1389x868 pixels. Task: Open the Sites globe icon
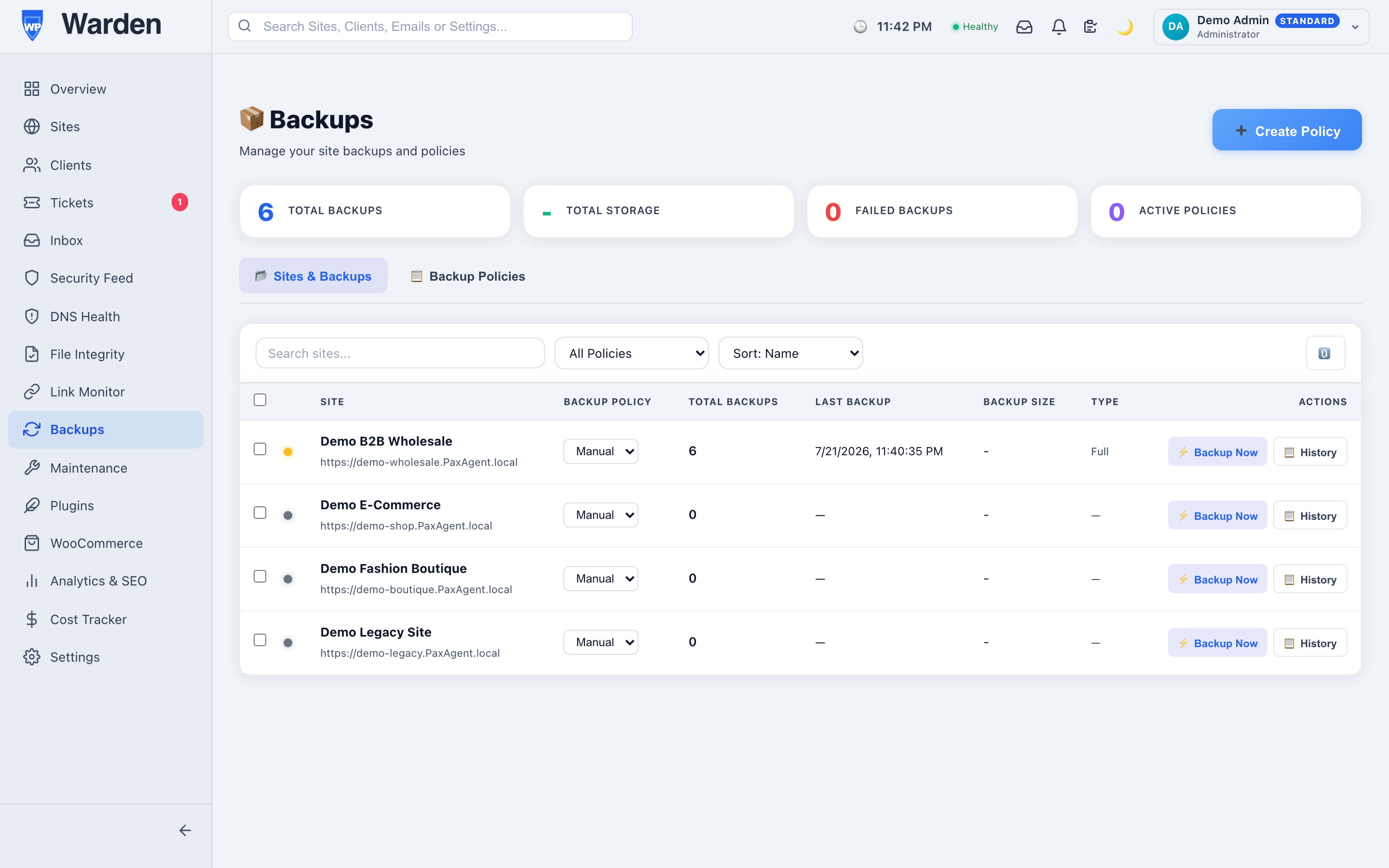click(x=31, y=126)
